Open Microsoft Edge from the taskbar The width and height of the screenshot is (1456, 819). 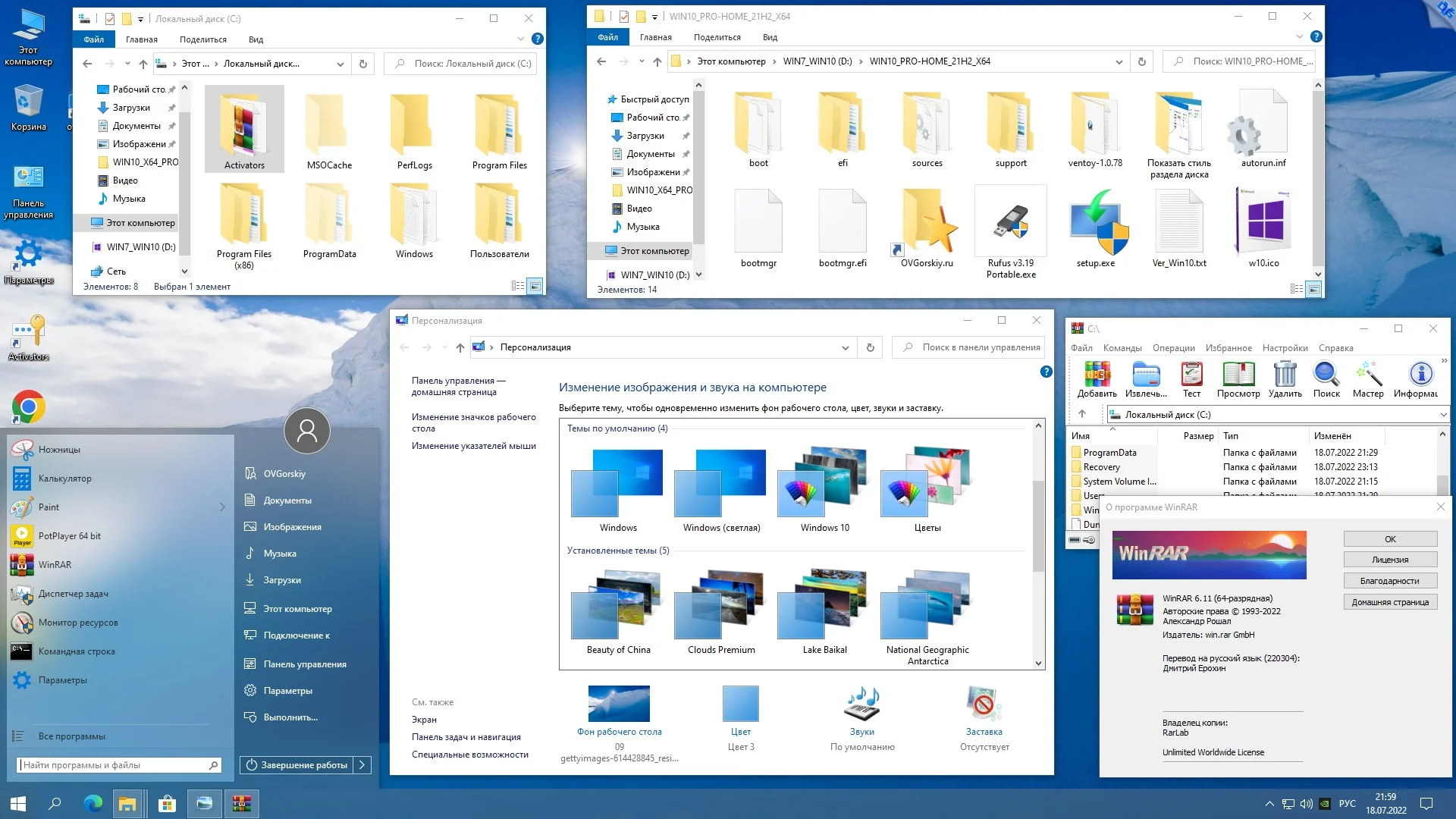click(93, 804)
